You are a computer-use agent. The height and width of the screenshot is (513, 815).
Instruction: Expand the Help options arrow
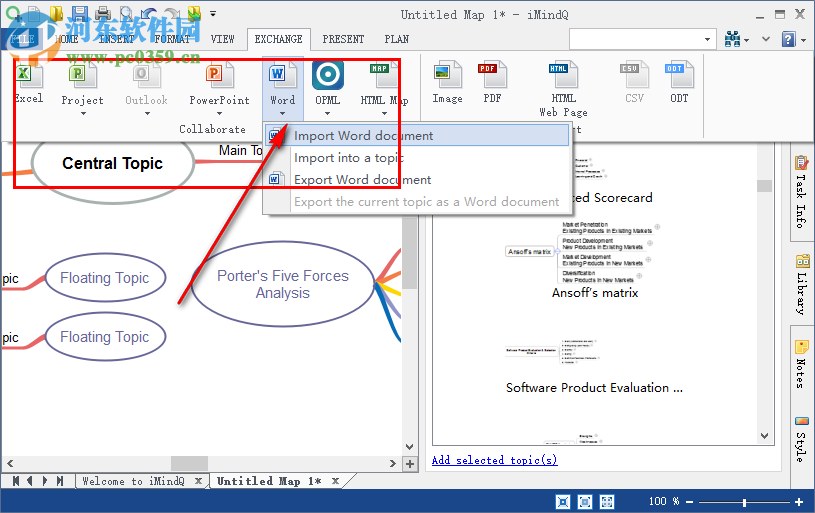coord(804,40)
